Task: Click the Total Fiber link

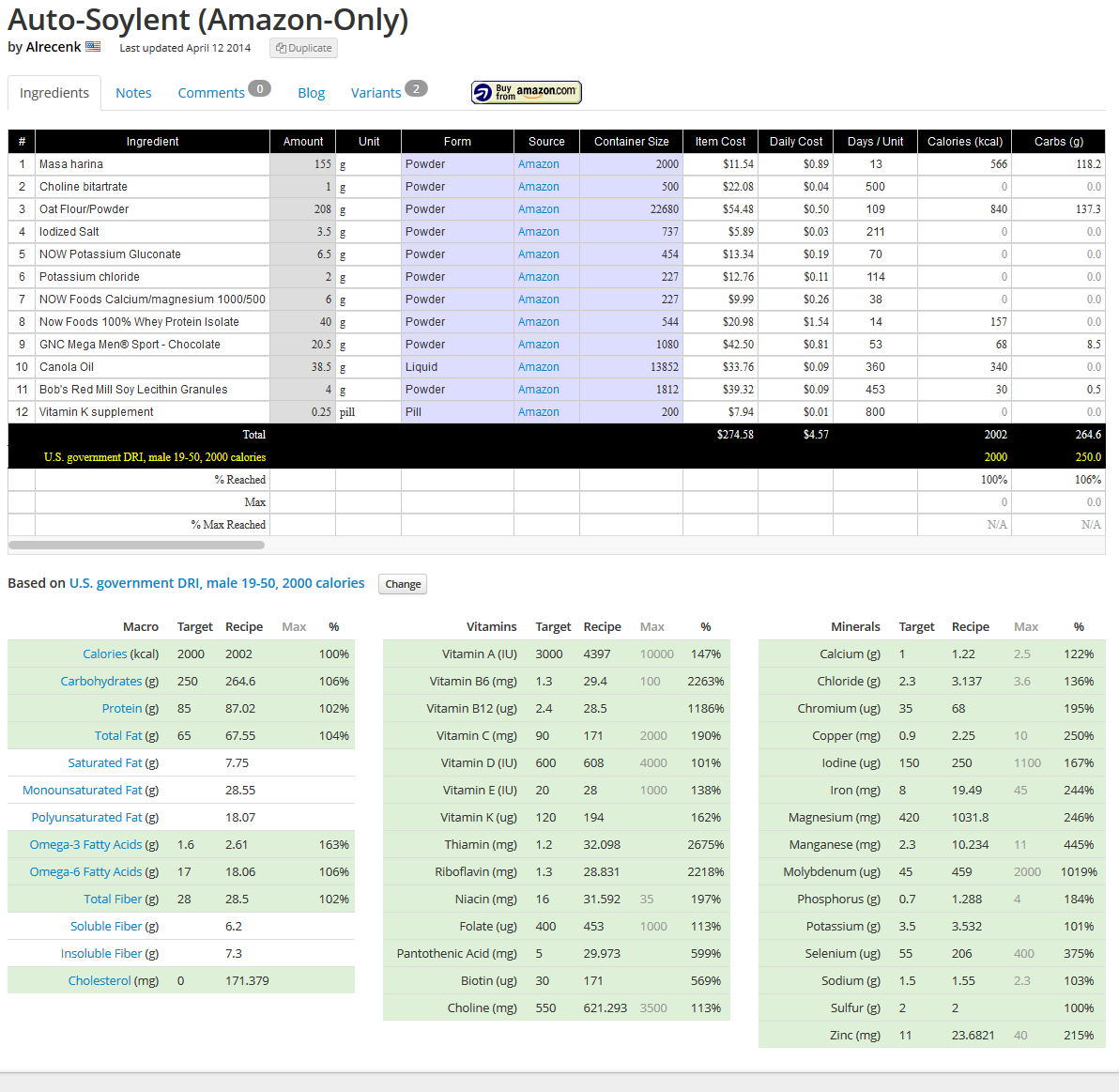Action: [x=113, y=899]
